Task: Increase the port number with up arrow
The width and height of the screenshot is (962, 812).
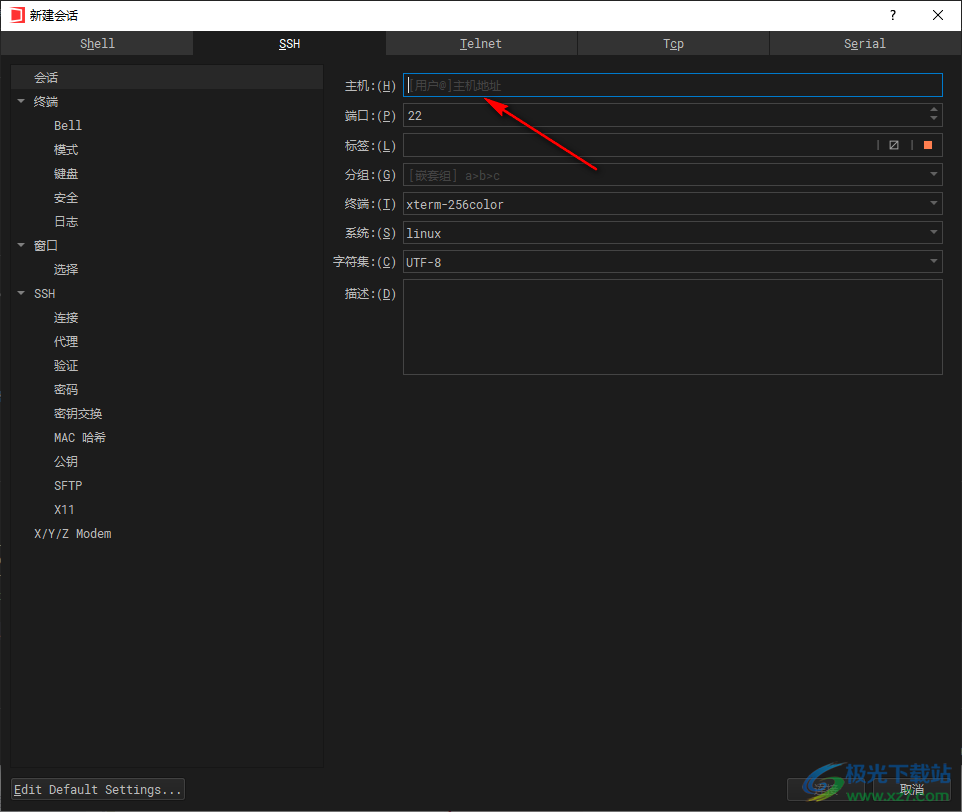Action: pos(934,110)
